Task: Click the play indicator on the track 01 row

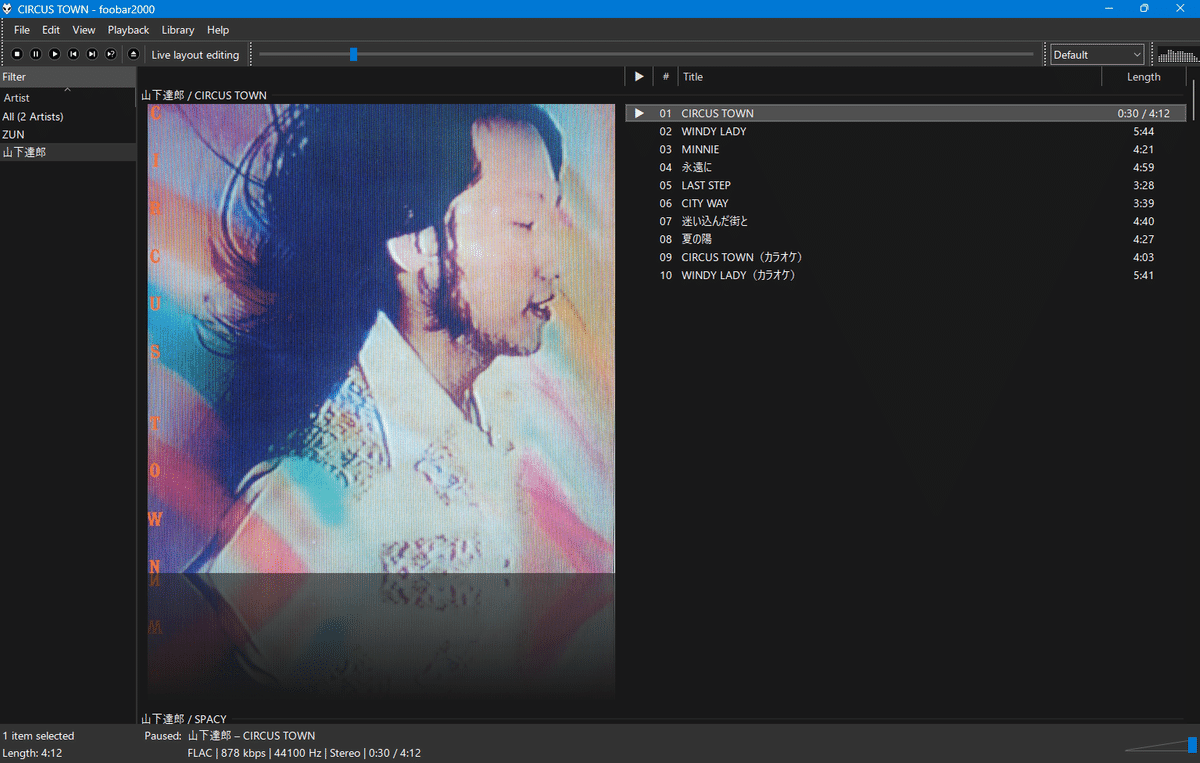Action: coord(640,114)
